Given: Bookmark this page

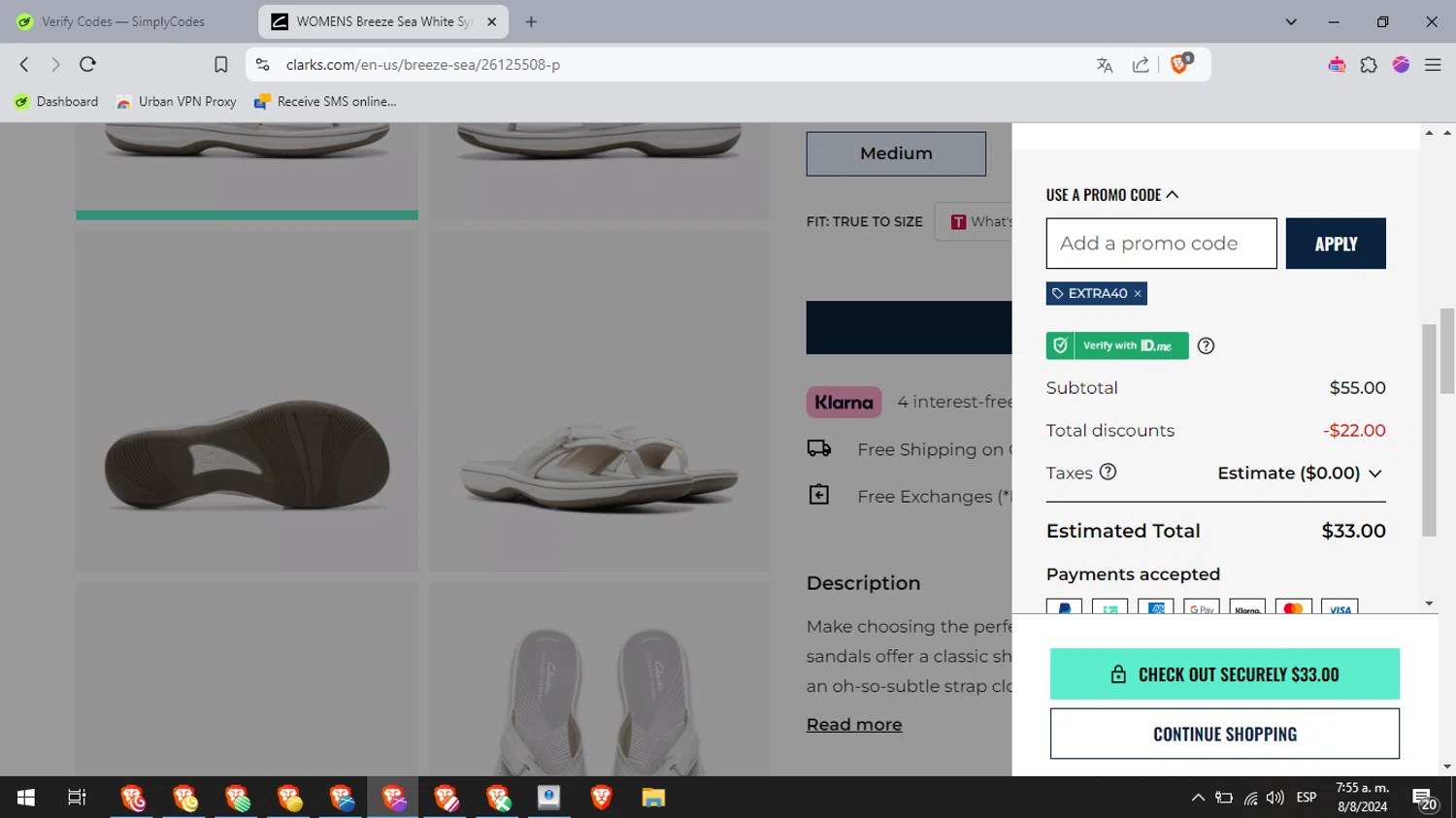Looking at the screenshot, I should [x=220, y=65].
